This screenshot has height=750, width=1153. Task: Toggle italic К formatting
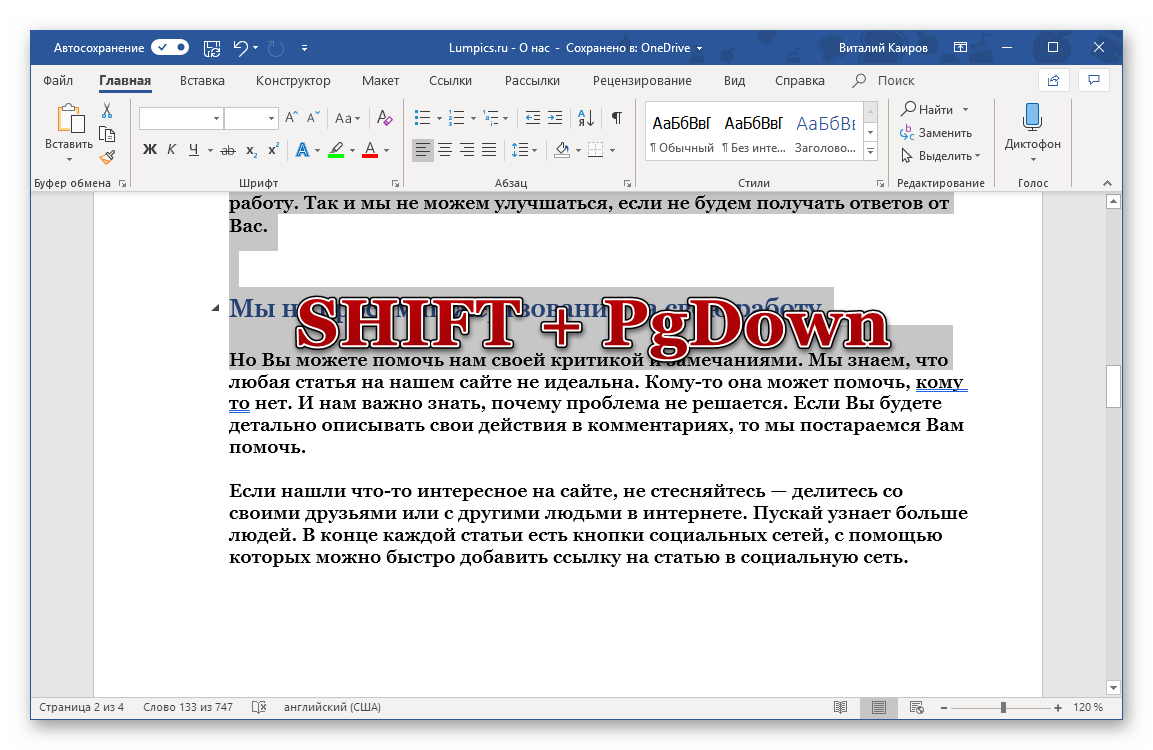click(x=171, y=150)
